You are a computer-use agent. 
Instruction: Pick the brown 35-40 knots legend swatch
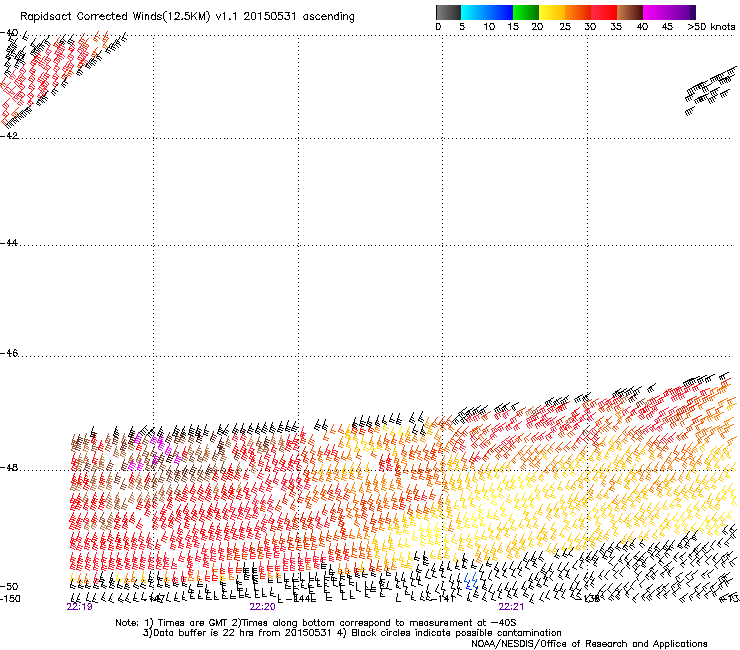click(x=630, y=12)
